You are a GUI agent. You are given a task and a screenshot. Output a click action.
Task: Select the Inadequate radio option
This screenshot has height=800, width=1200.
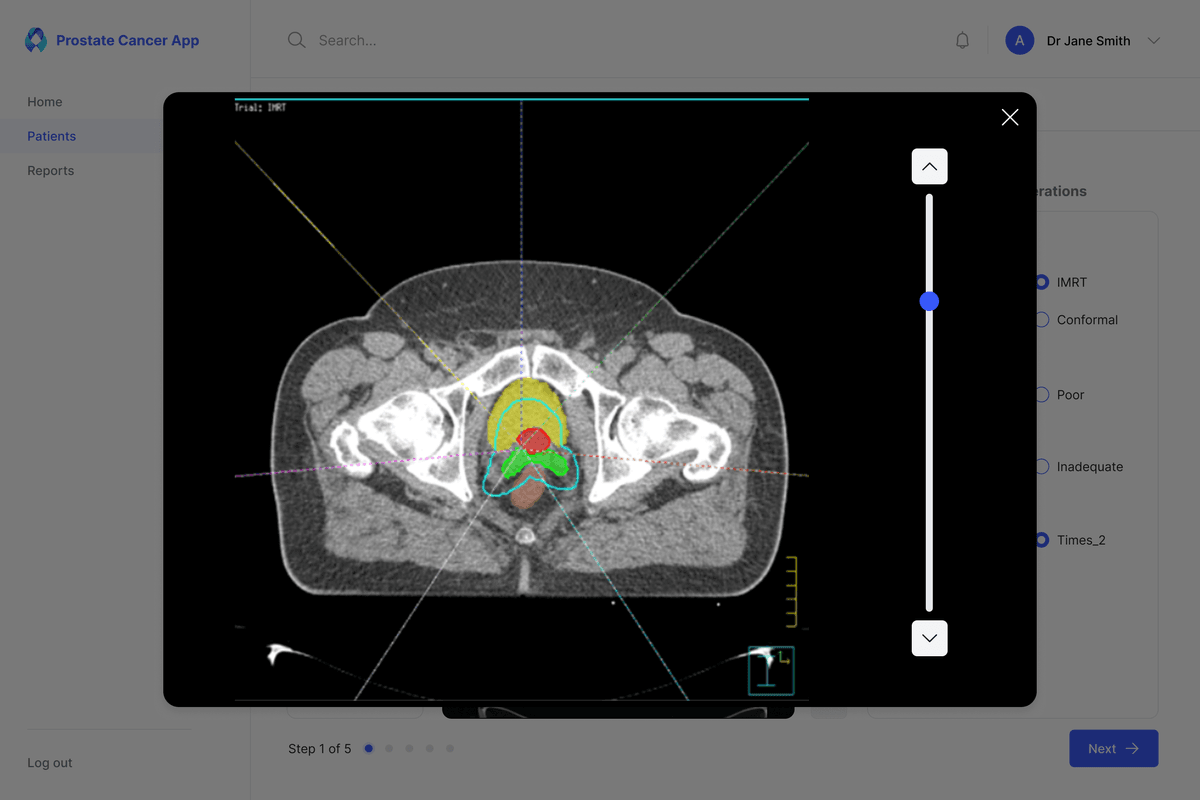(1042, 467)
